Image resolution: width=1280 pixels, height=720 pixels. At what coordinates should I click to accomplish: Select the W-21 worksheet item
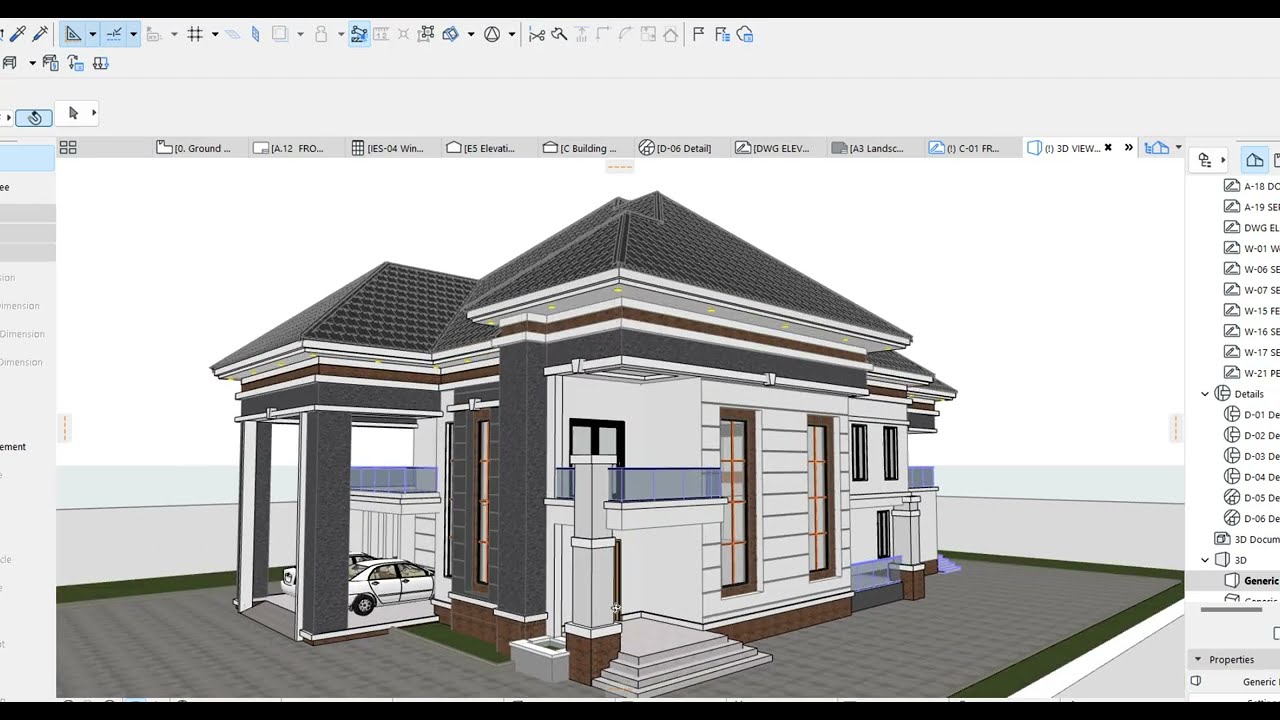pos(1252,373)
